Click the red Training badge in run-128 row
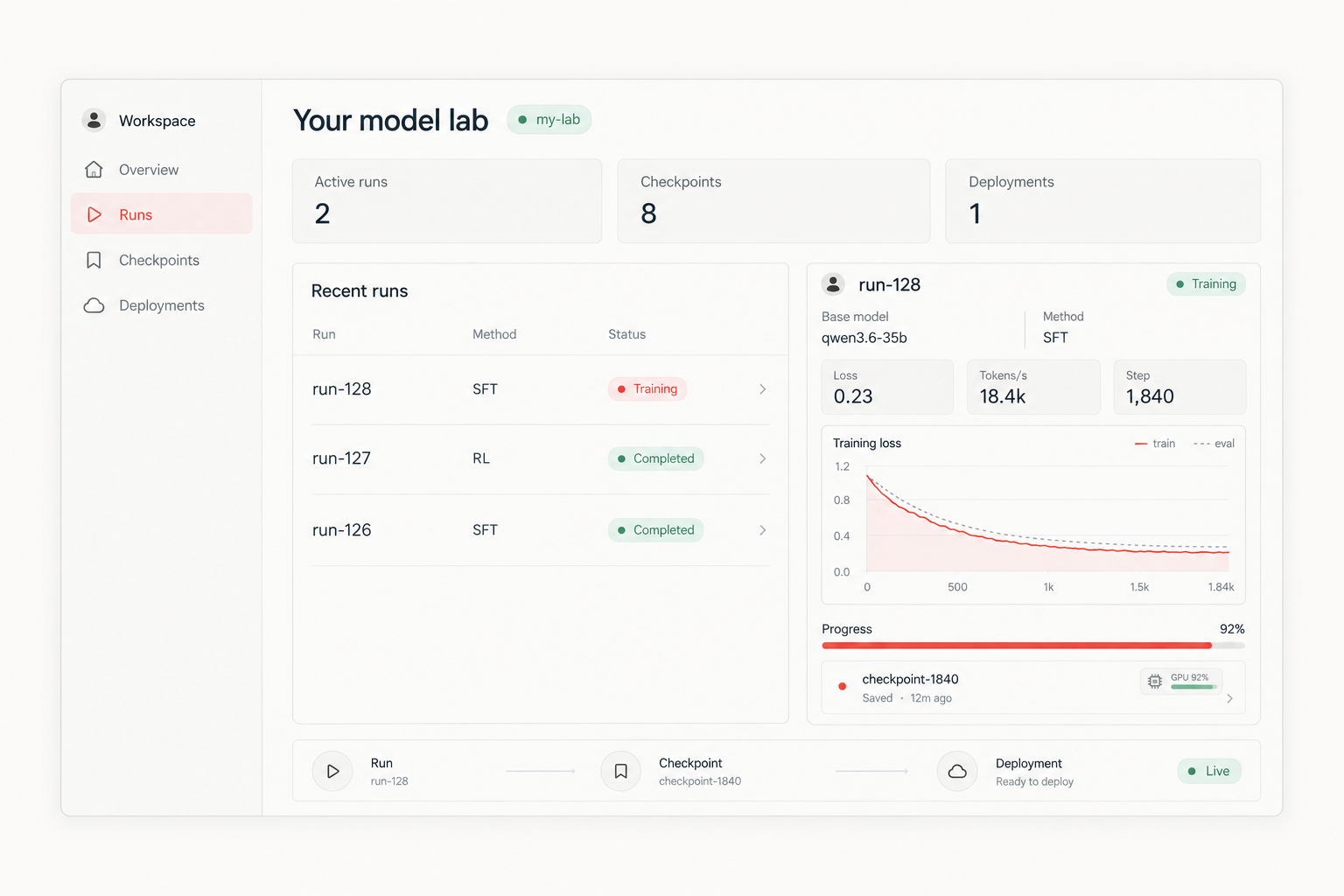1344x896 pixels. tap(647, 389)
